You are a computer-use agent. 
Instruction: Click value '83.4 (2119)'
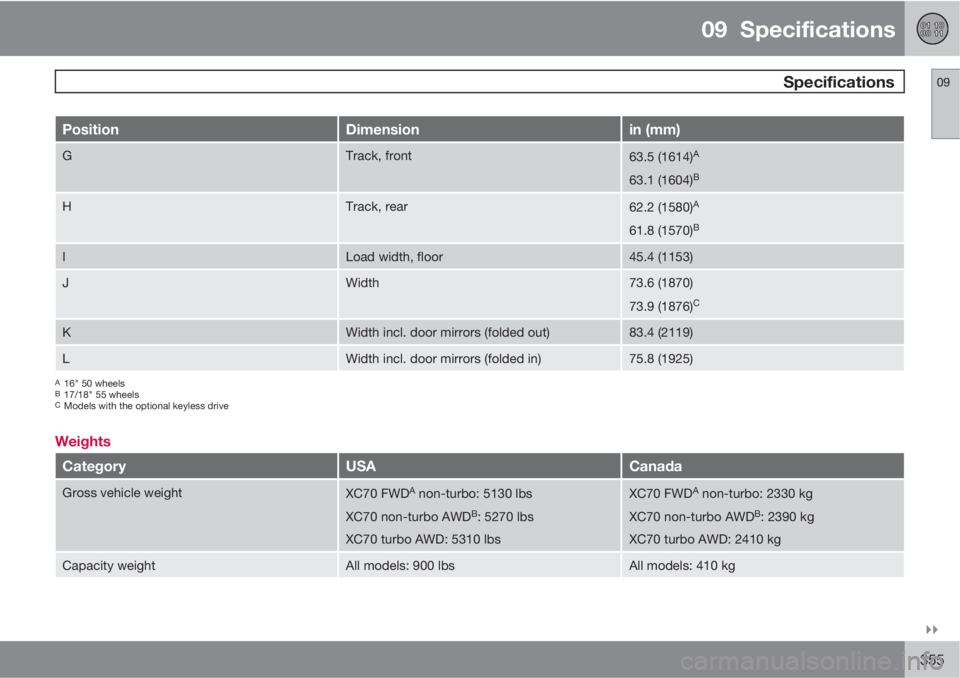661,332
